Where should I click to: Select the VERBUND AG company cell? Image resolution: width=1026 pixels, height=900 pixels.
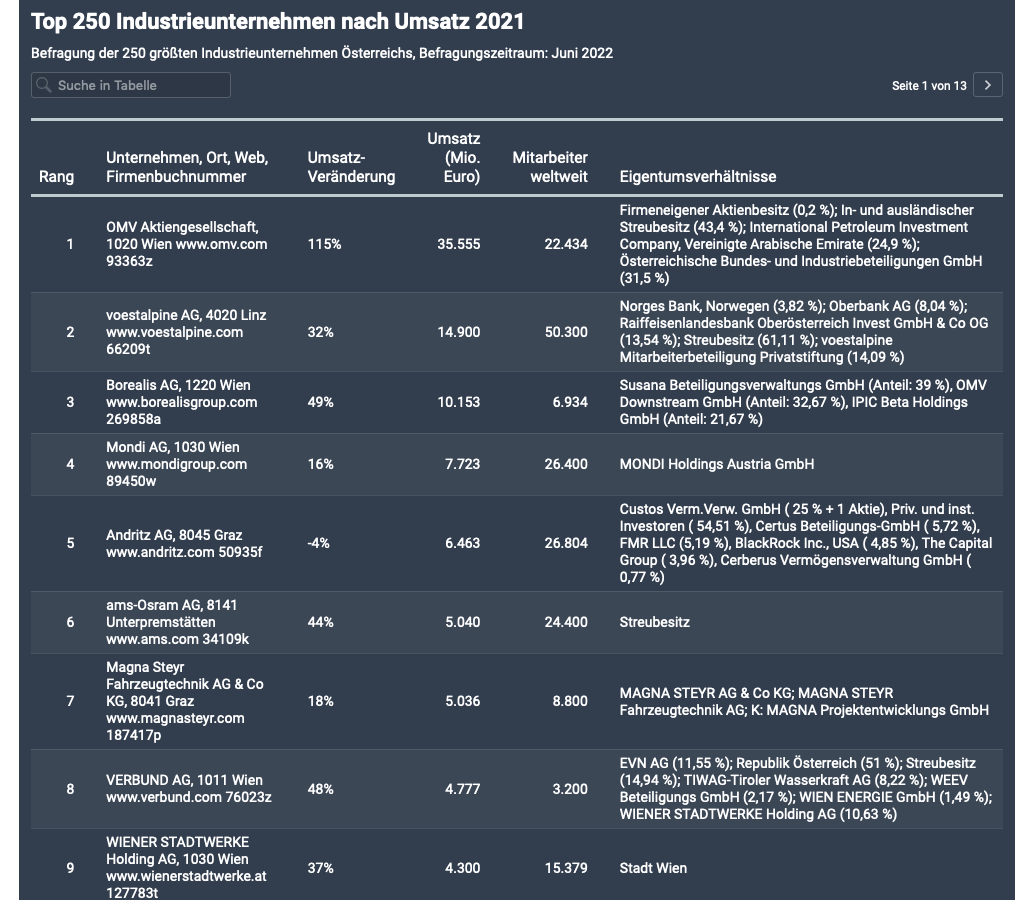click(188, 789)
